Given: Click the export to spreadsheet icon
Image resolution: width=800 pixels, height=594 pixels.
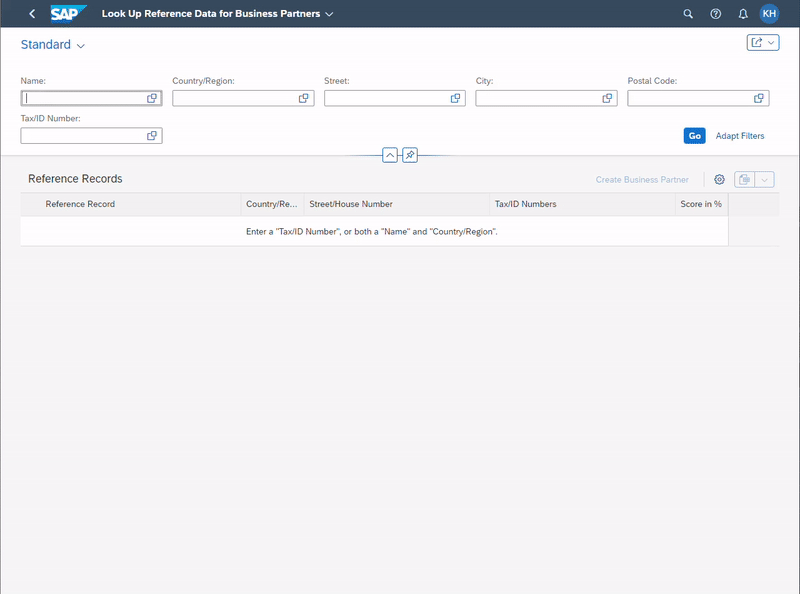Looking at the screenshot, I should pos(744,180).
